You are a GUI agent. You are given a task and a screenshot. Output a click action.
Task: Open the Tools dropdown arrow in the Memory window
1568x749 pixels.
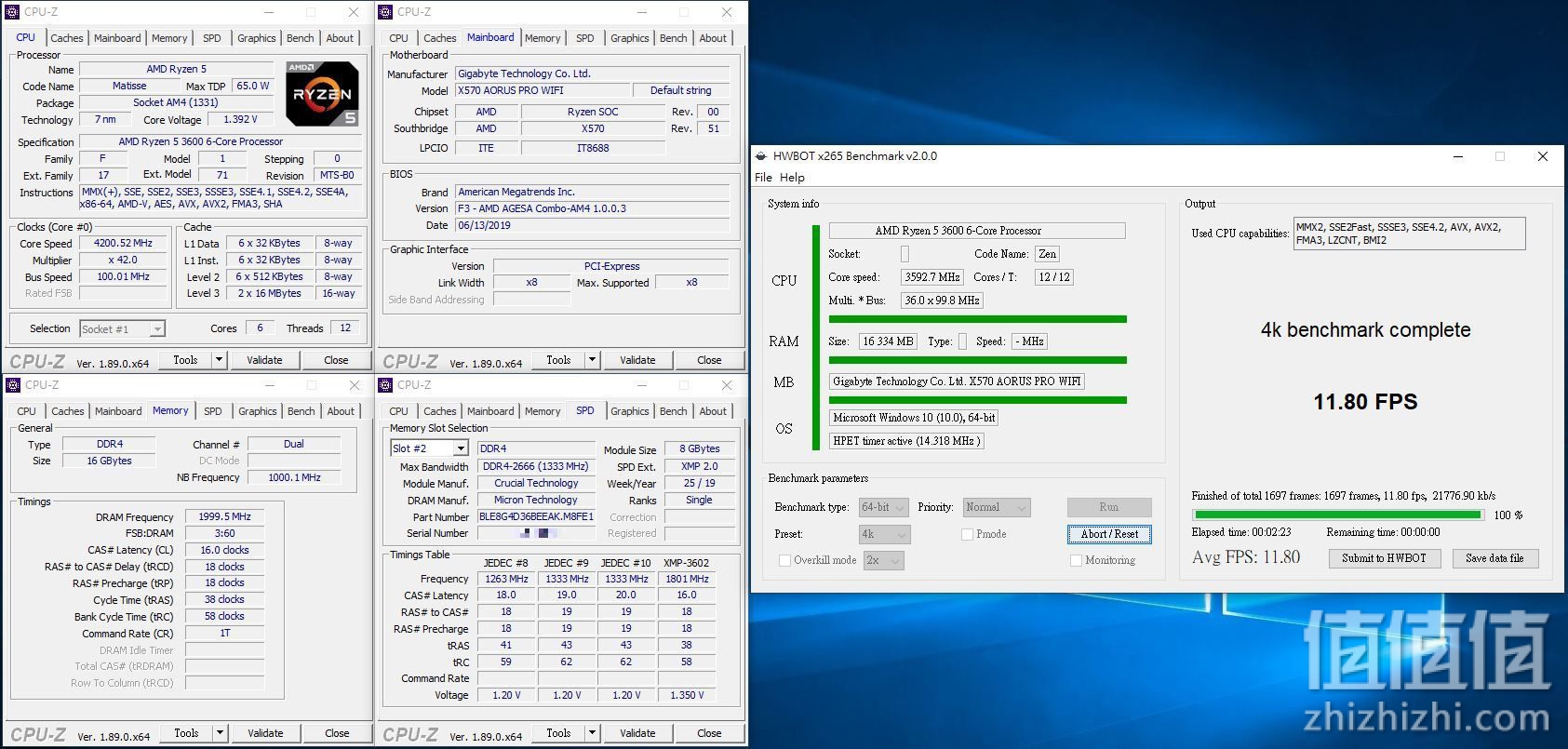pyautogui.click(x=221, y=733)
